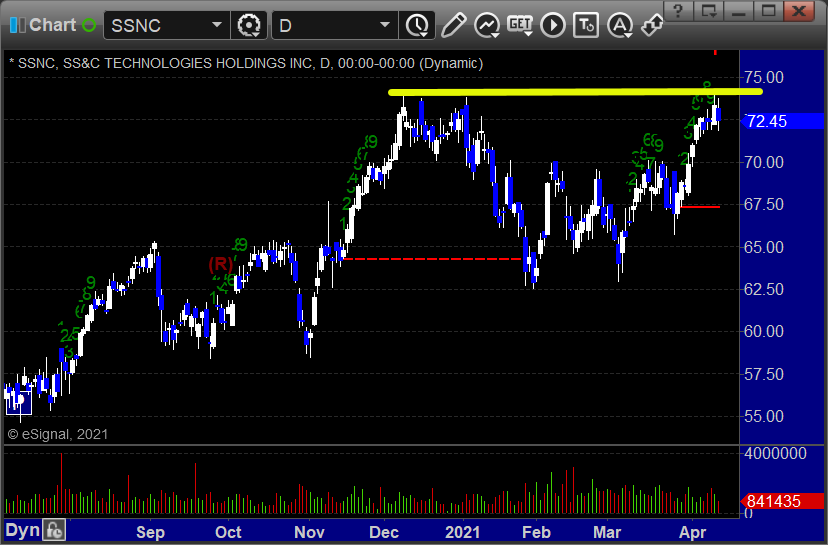Click the SSNC chart title text
The image size is (828, 545).
tap(246, 63)
